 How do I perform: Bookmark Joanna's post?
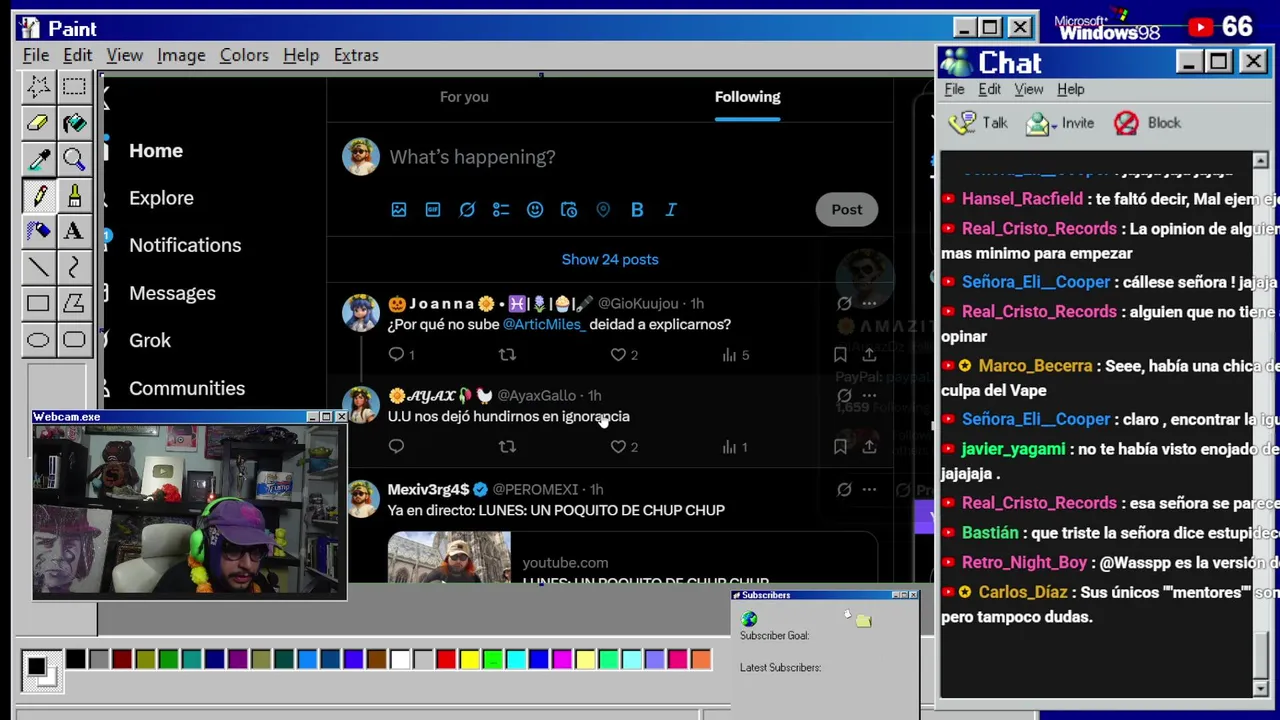click(x=840, y=354)
